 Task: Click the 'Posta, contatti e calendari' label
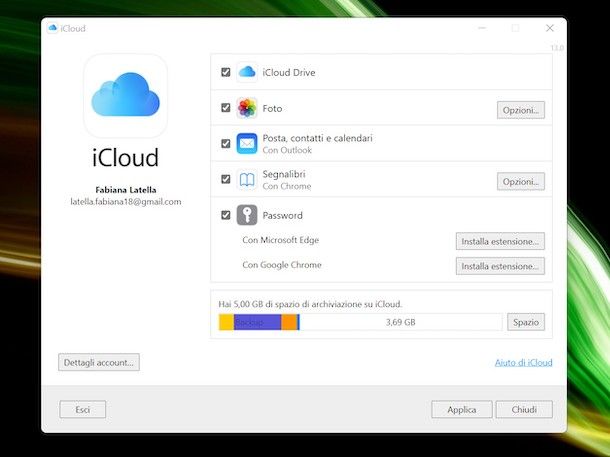(x=317, y=138)
